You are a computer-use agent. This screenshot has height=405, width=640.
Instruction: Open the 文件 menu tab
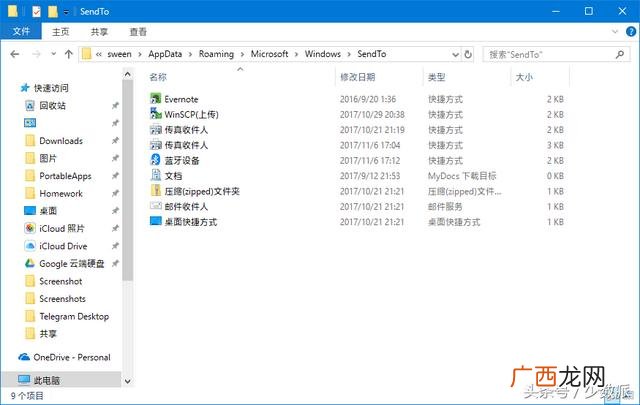click(x=21, y=31)
